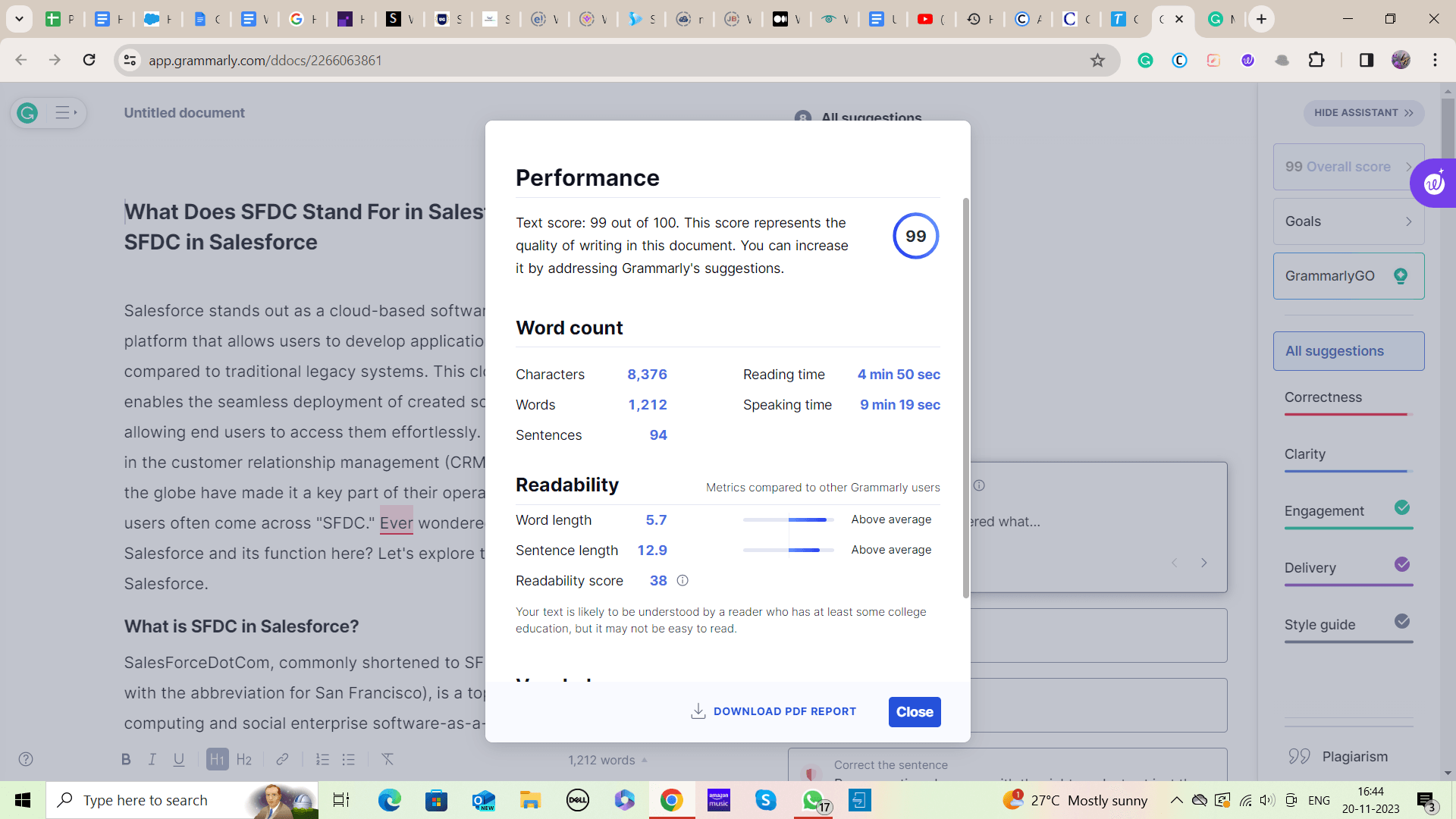Image resolution: width=1456 pixels, height=819 pixels.
Task: Open the document outline menu icon
Action: coord(66,113)
